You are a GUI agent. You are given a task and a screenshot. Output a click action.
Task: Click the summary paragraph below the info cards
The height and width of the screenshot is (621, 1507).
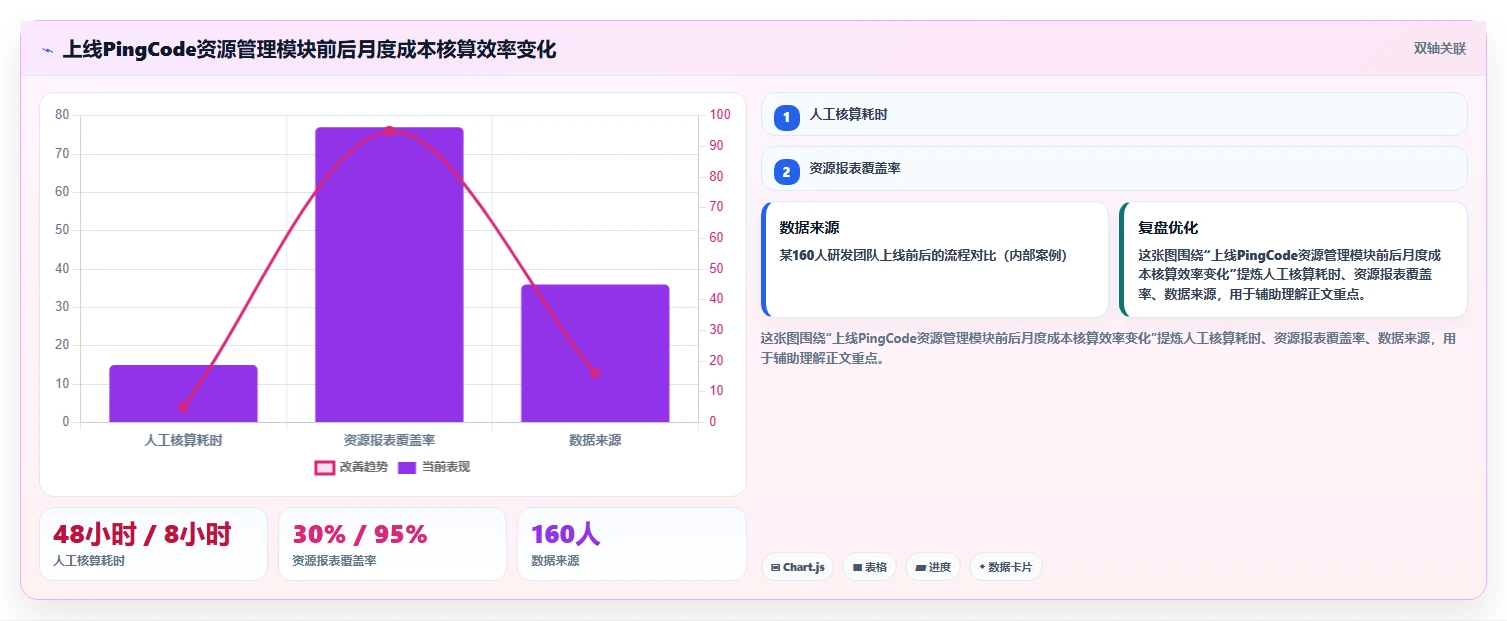click(1109, 348)
